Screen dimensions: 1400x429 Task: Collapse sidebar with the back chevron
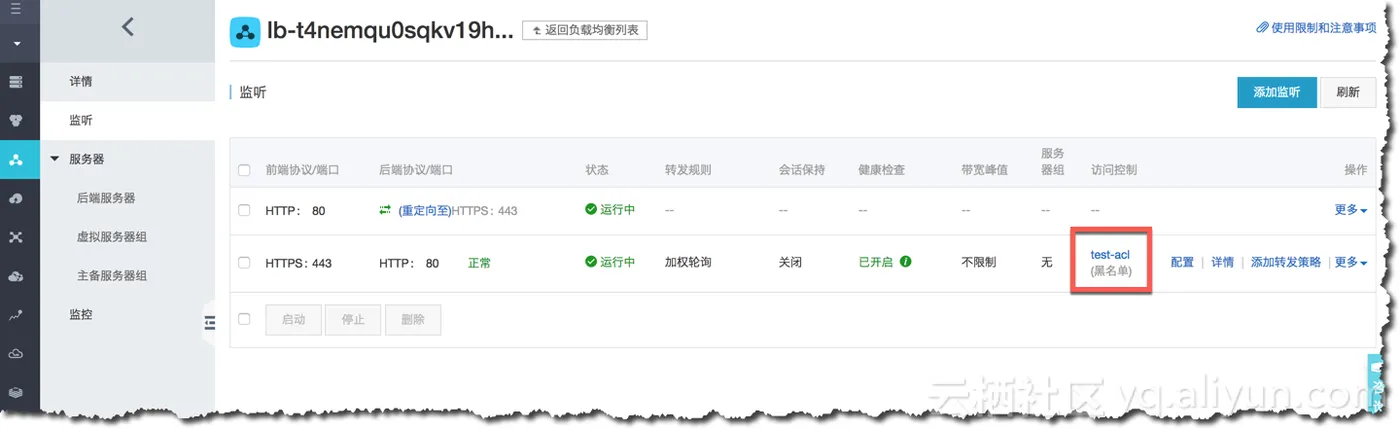coord(127,27)
